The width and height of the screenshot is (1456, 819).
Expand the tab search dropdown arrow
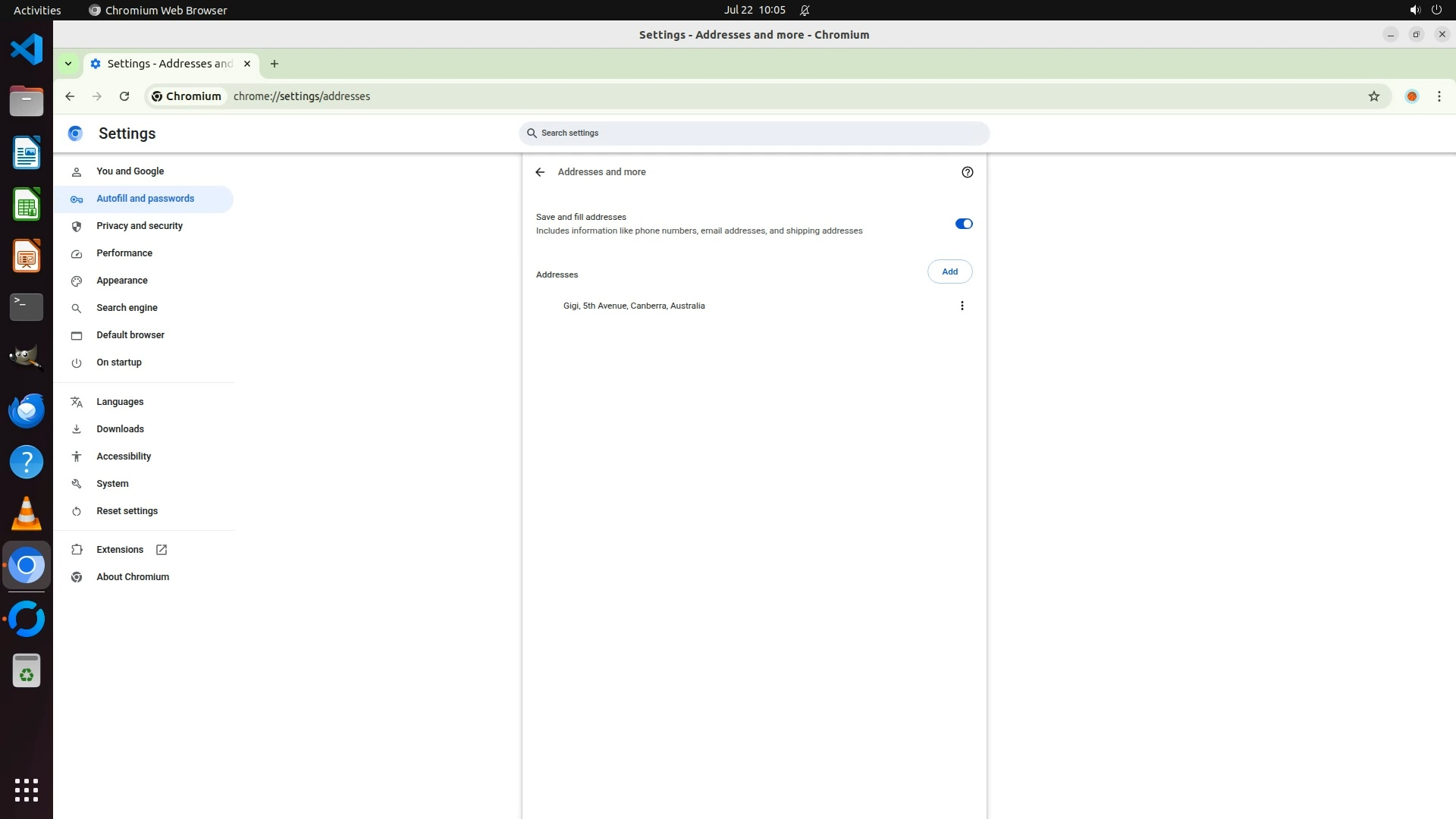(x=68, y=64)
